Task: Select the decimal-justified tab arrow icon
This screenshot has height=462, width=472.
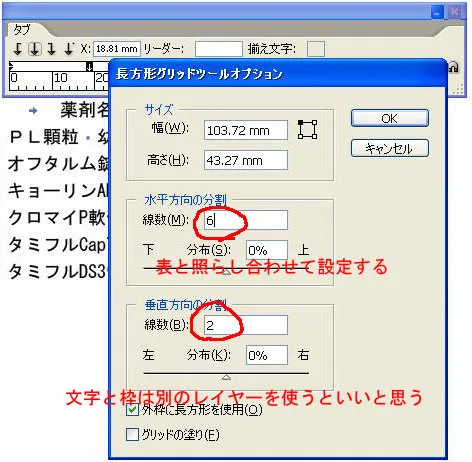Action: pyautogui.click(x=68, y=49)
